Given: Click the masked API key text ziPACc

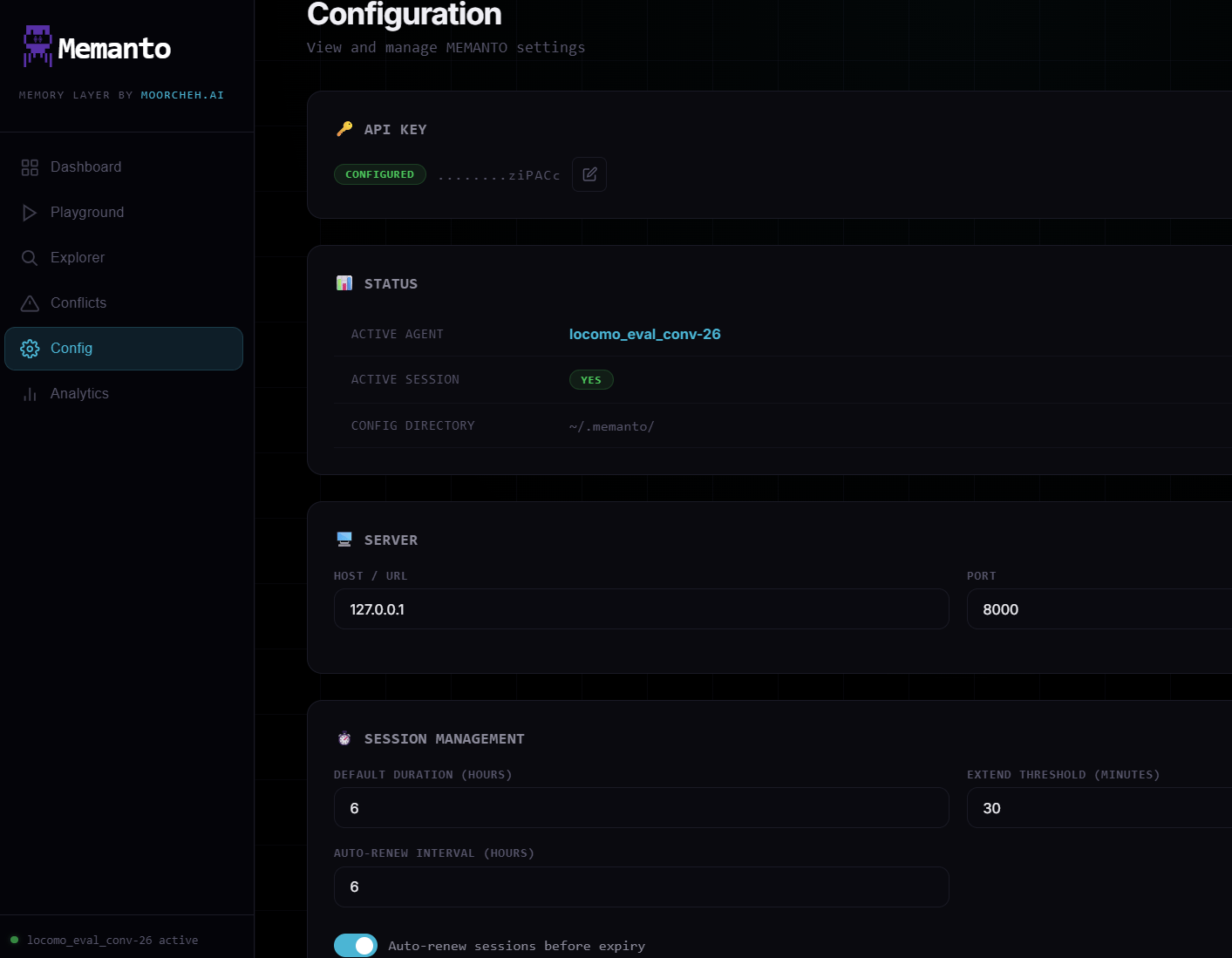Looking at the screenshot, I should [499, 175].
